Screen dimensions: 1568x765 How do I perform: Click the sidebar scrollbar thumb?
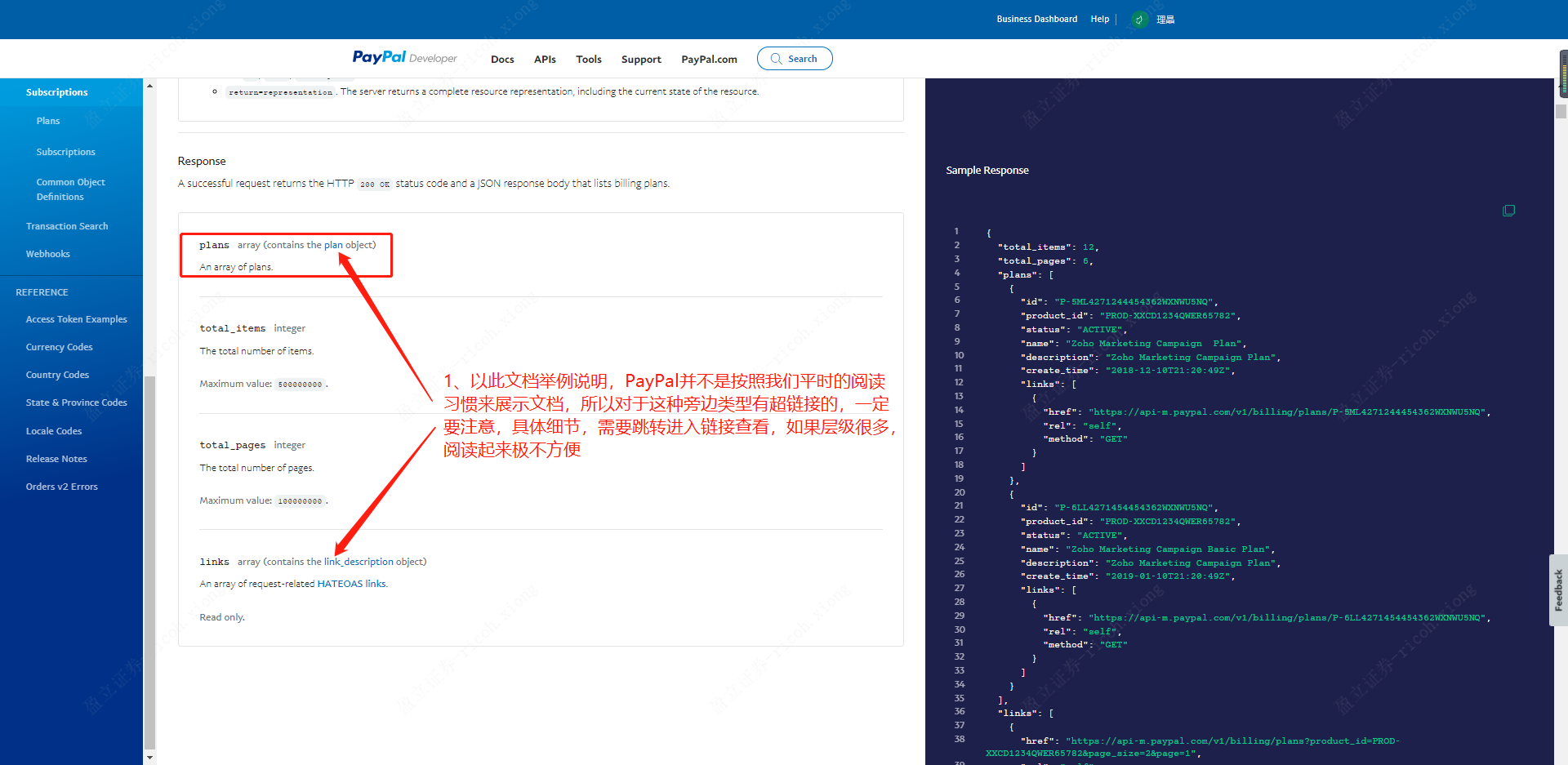149,562
